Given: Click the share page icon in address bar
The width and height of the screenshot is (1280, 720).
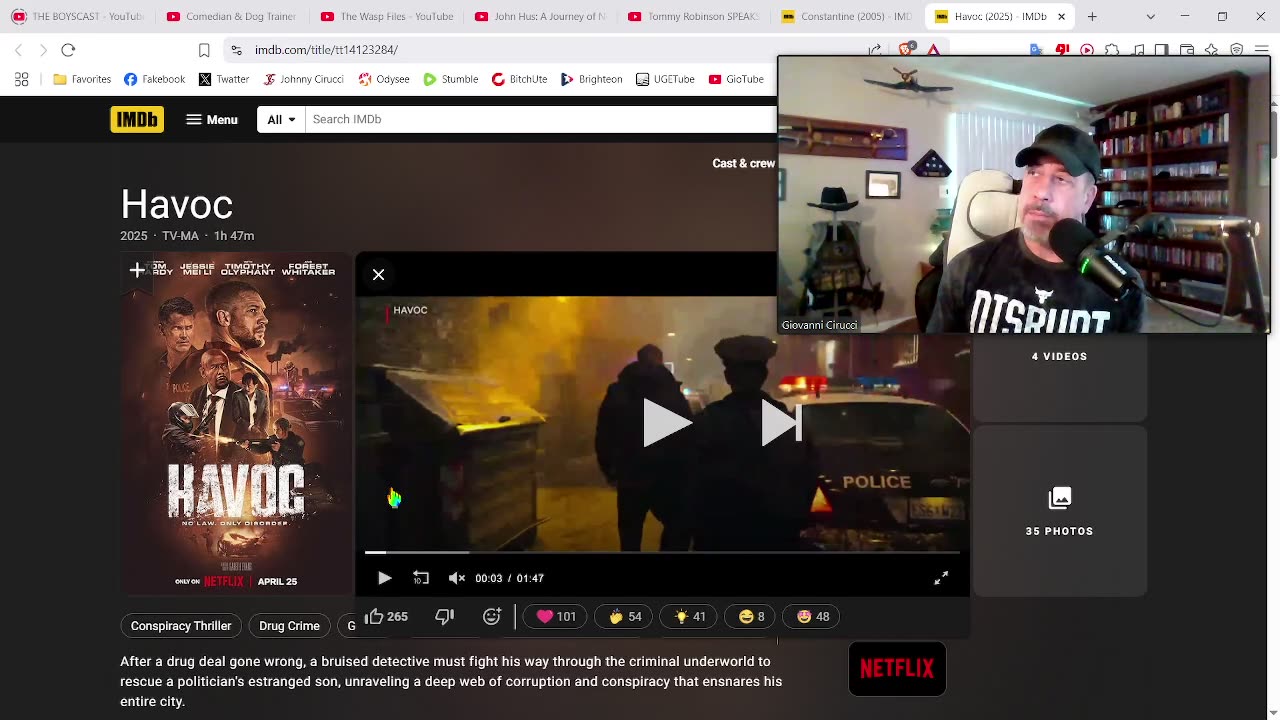Looking at the screenshot, I should click(875, 50).
